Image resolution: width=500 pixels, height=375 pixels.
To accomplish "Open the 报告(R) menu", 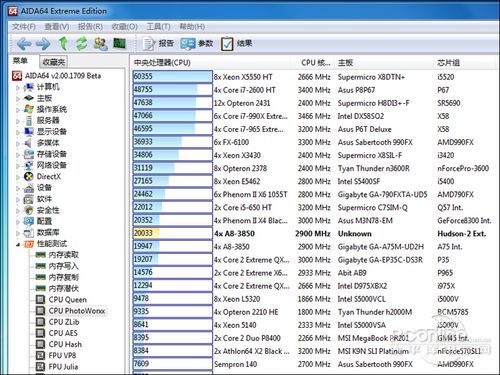I will coord(90,27).
